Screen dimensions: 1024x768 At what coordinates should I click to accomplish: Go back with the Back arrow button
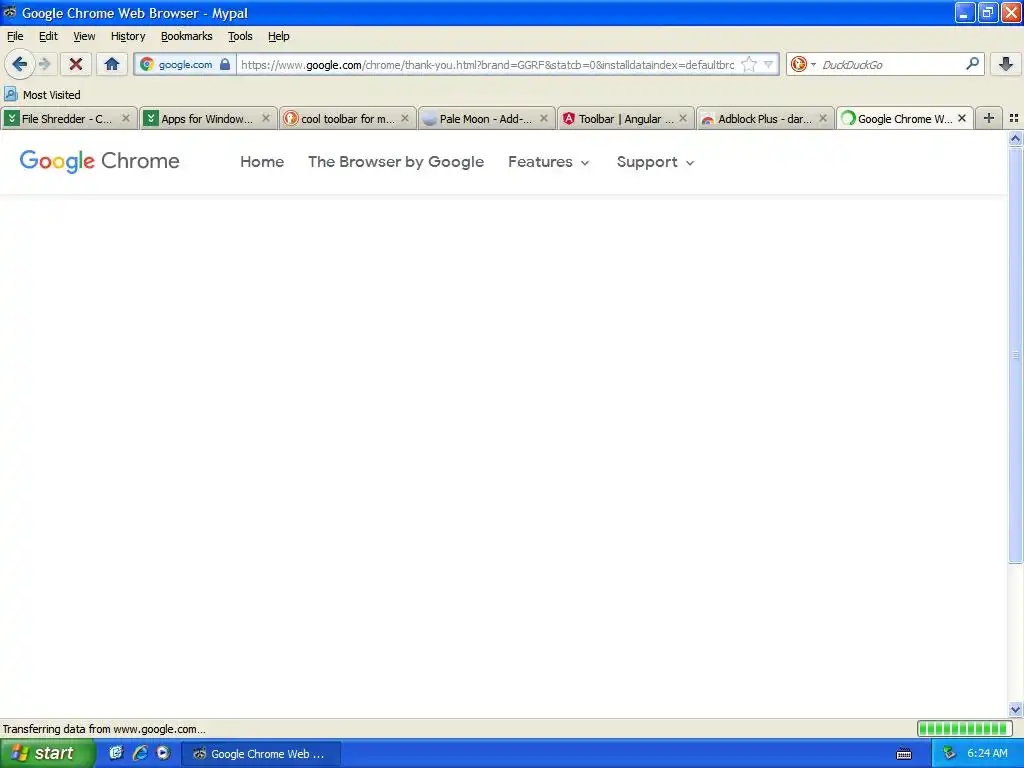click(x=20, y=64)
